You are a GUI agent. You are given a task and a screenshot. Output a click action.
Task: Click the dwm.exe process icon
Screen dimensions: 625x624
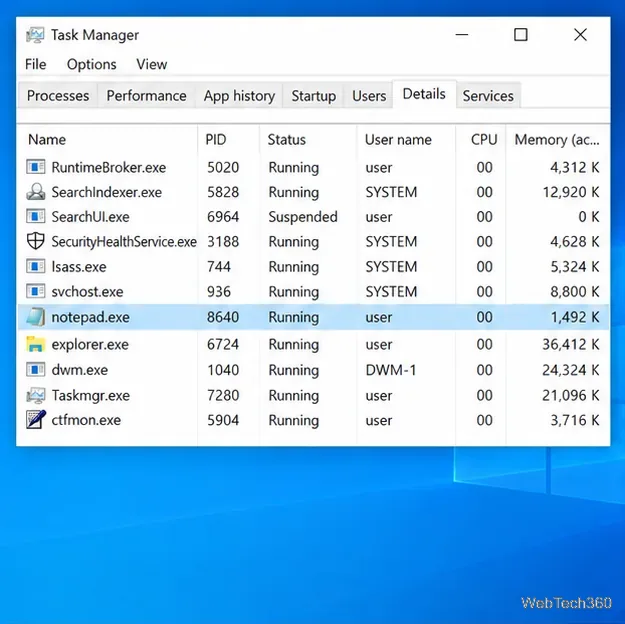click(35, 370)
